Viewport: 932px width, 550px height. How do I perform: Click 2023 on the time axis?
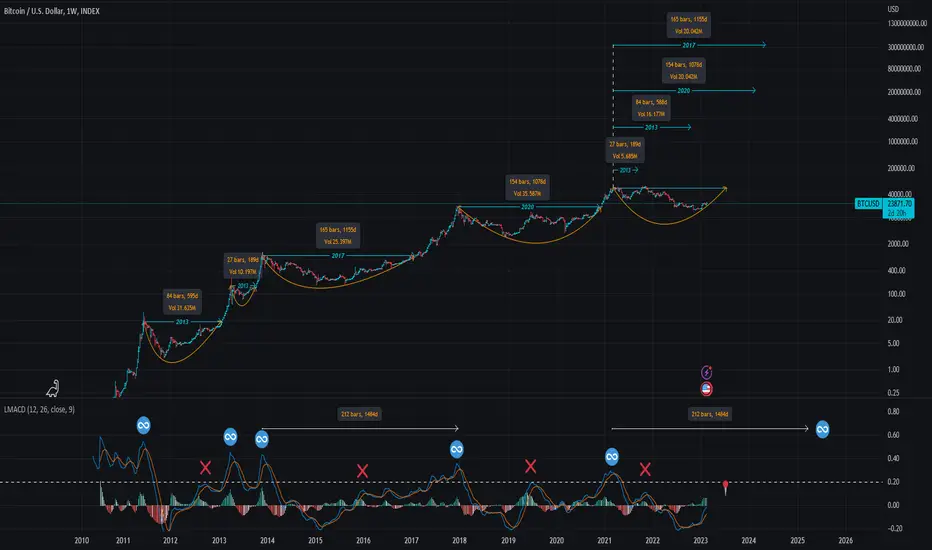[701, 540]
